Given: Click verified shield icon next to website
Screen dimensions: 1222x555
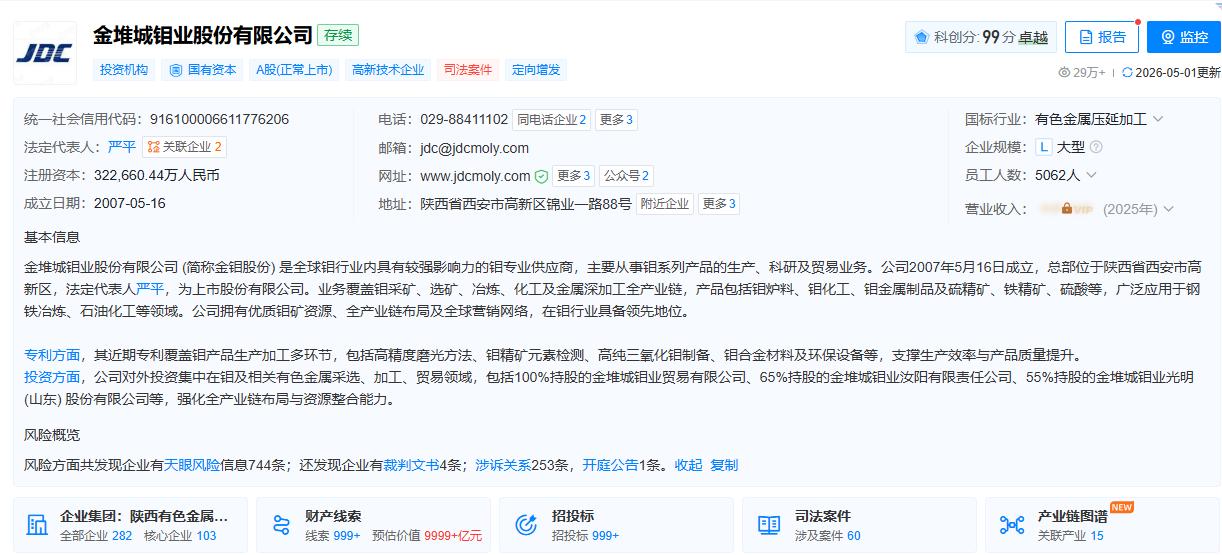Looking at the screenshot, I should [x=541, y=177].
